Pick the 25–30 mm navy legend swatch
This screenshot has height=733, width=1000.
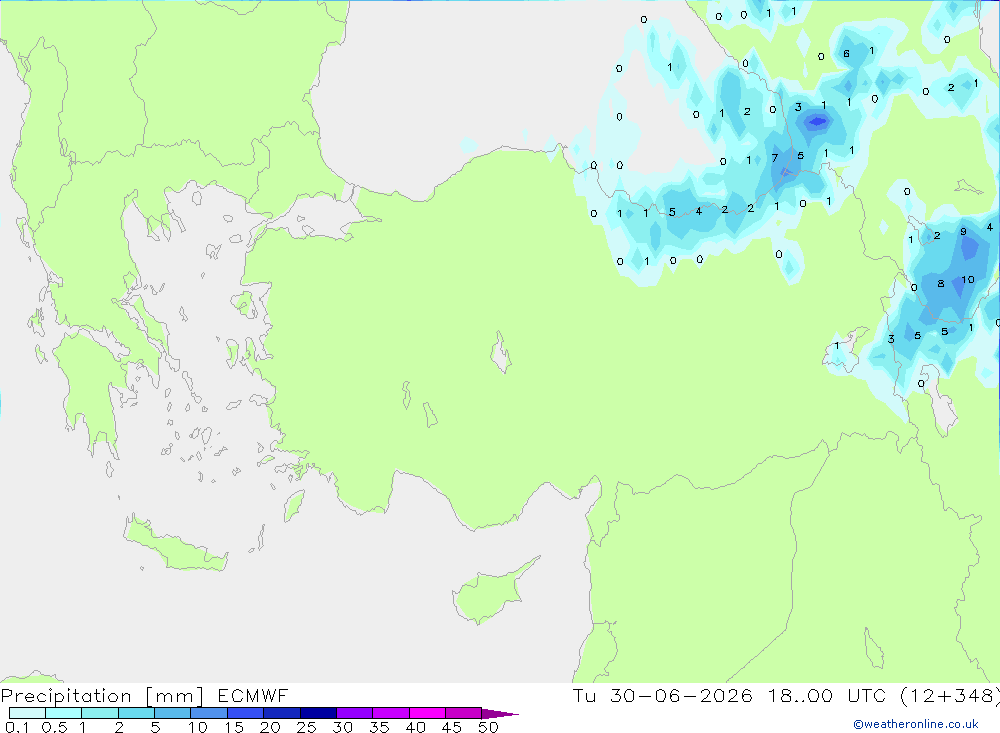(318, 713)
